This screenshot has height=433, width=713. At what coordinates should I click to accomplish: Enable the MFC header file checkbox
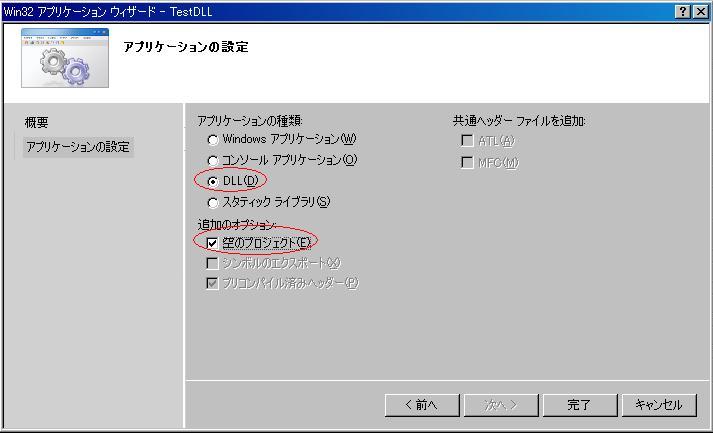[x=467, y=163]
